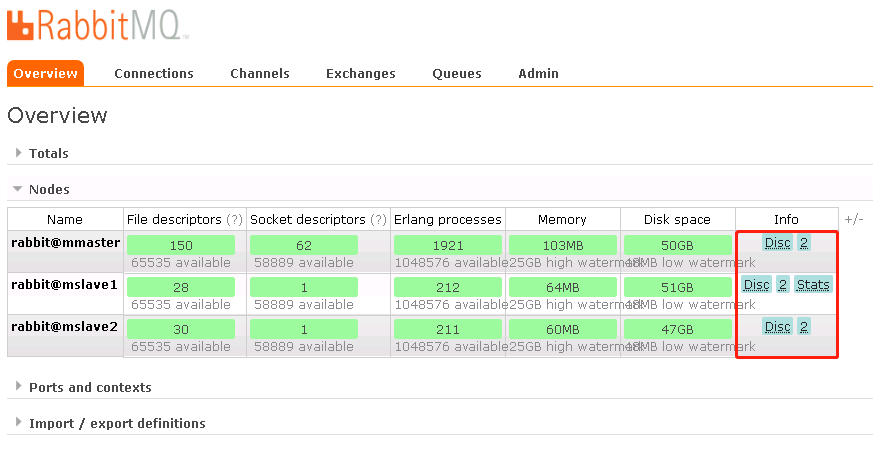The image size is (873, 449).
Task: Open the Admin tab
Action: tap(538, 74)
